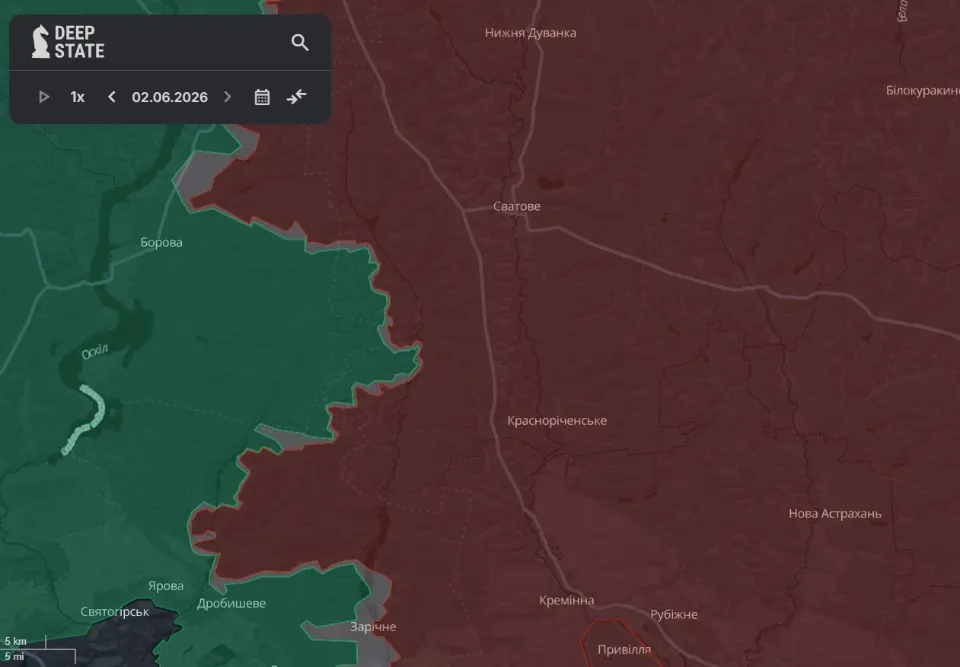Click the Зарічне label

pyautogui.click(x=373, y=627)
